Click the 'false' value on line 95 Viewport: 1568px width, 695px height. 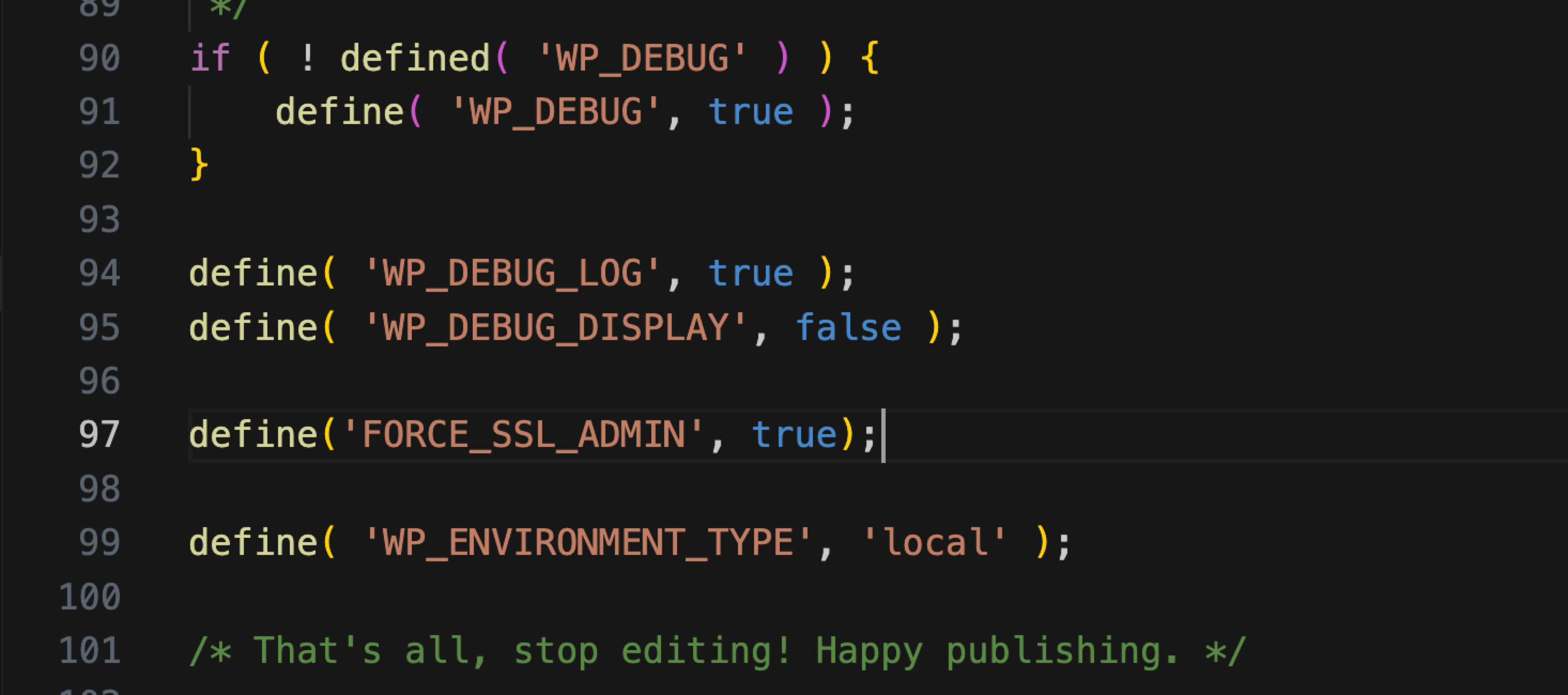click(x=849, y=327)
